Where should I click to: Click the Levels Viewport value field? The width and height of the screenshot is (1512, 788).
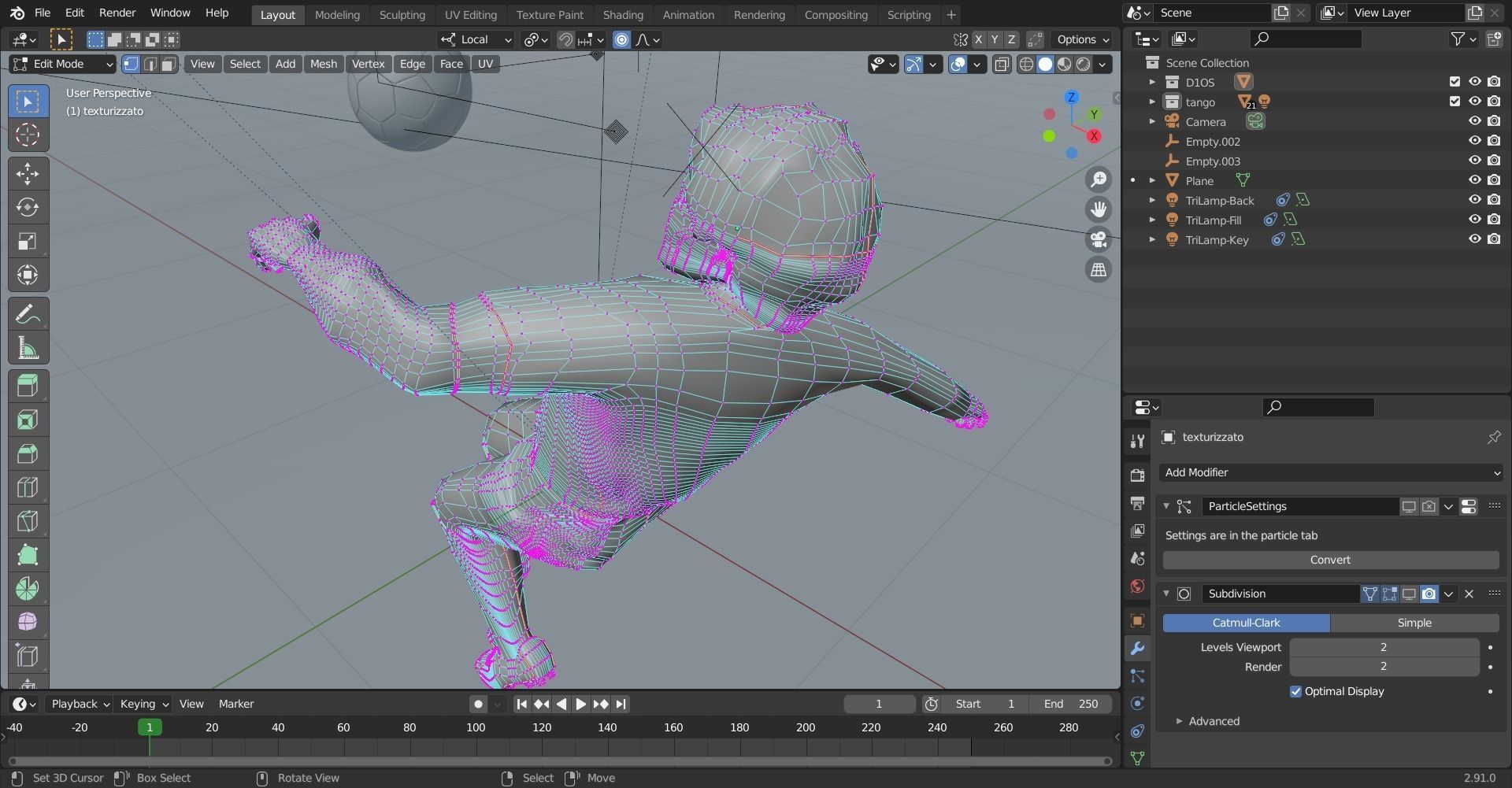(1384, 648)
